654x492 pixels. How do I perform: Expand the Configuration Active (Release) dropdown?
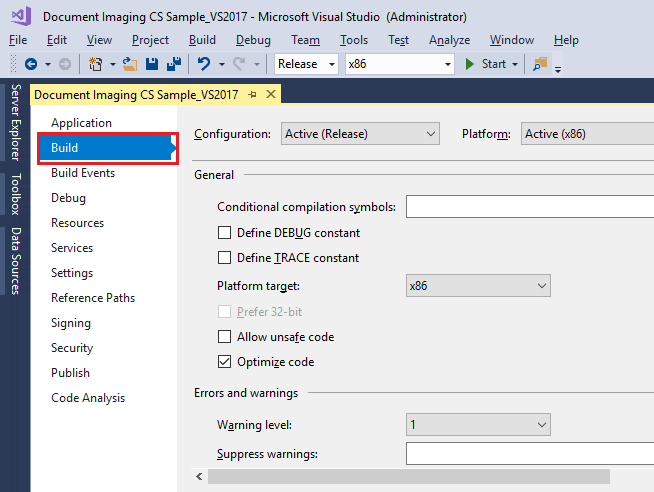pos(360,134)
